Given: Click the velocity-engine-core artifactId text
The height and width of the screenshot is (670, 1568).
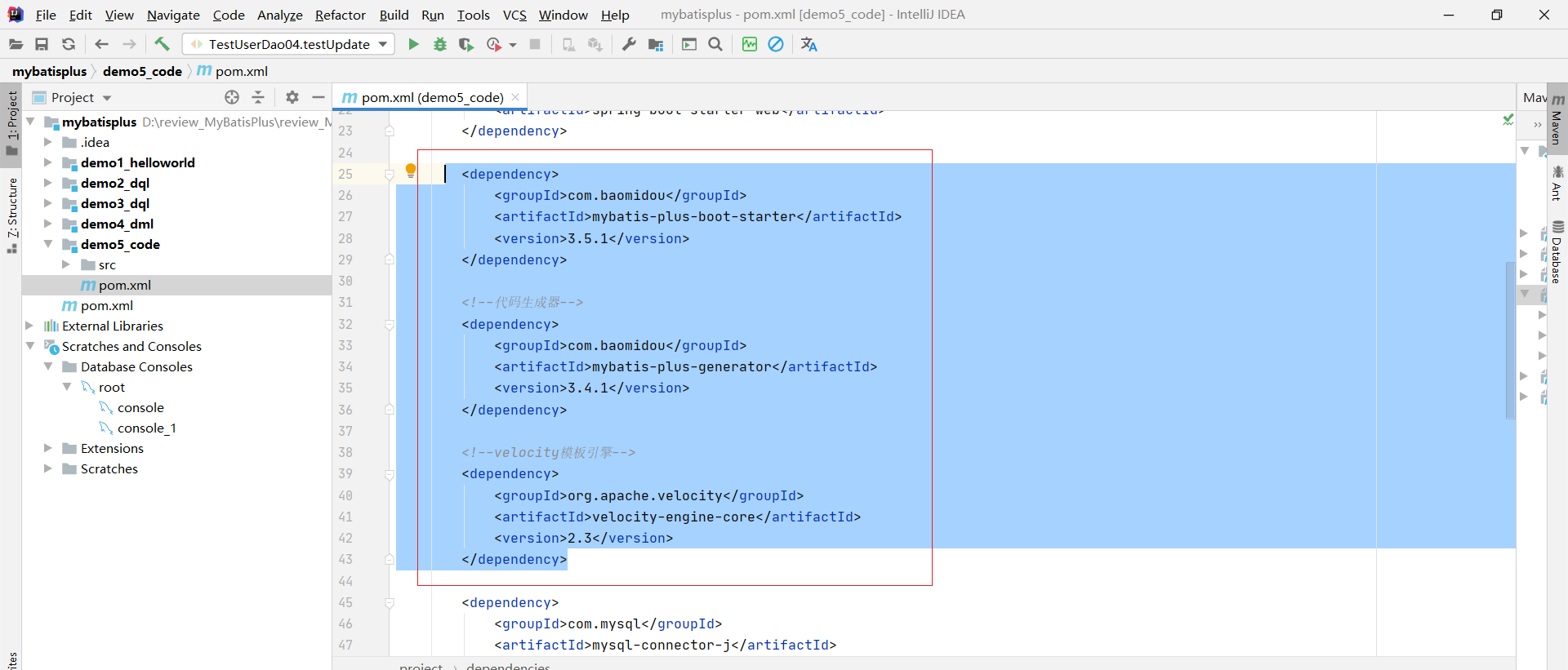Looking at the screenshot, I should coord(673,517).
